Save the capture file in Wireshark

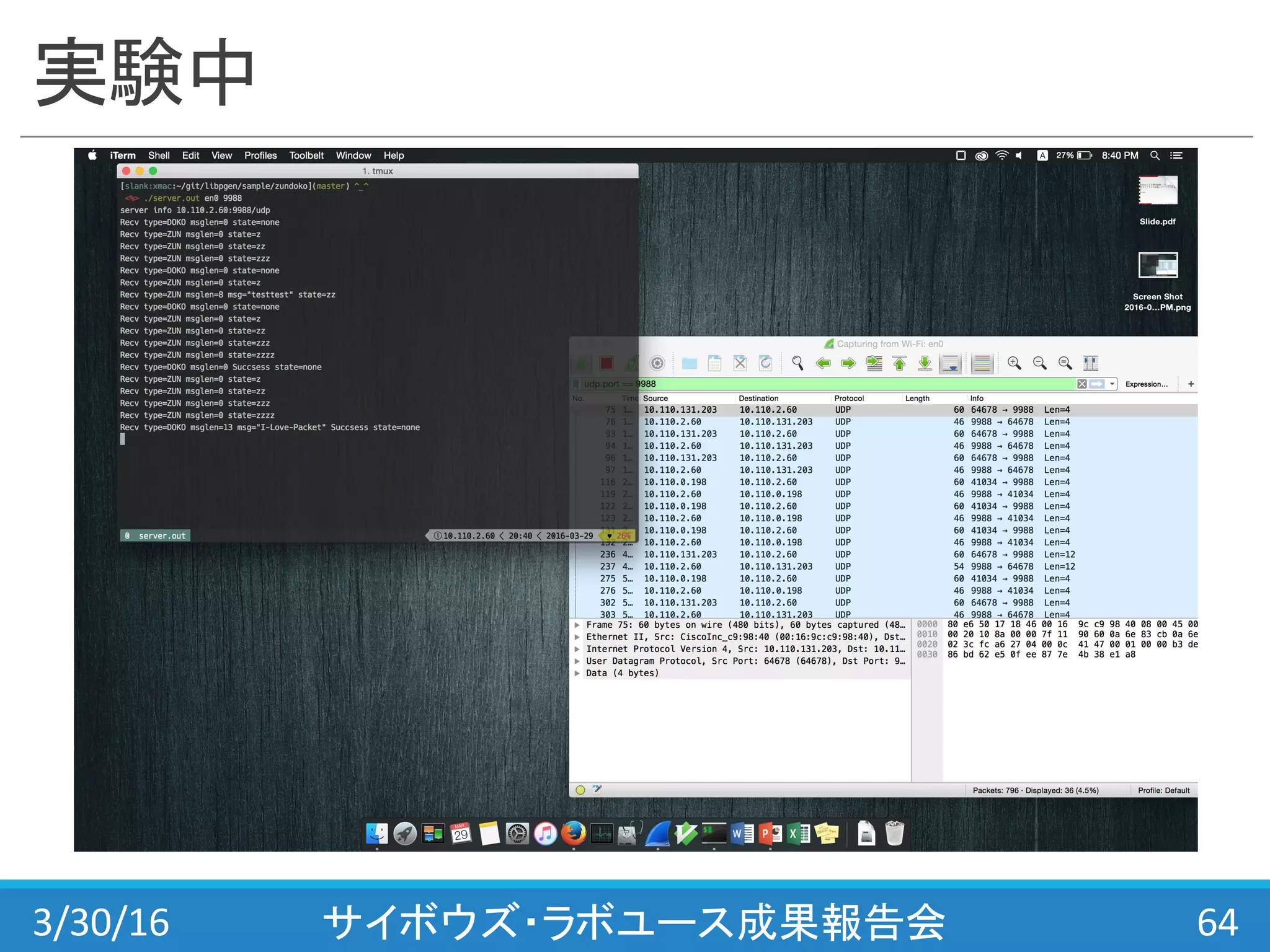(x=714, y=363)
